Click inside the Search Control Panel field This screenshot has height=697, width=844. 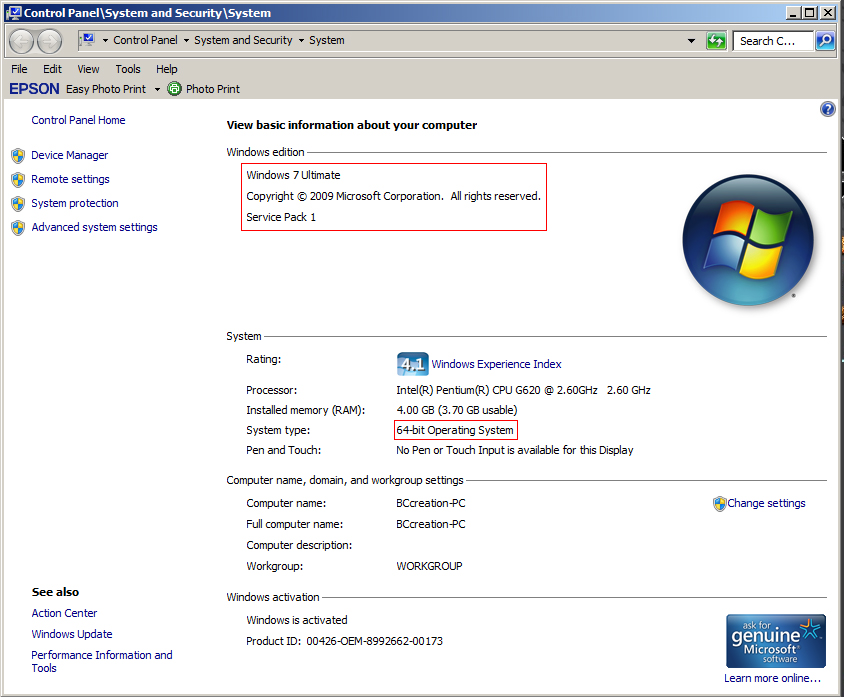(x=772, y=41)
